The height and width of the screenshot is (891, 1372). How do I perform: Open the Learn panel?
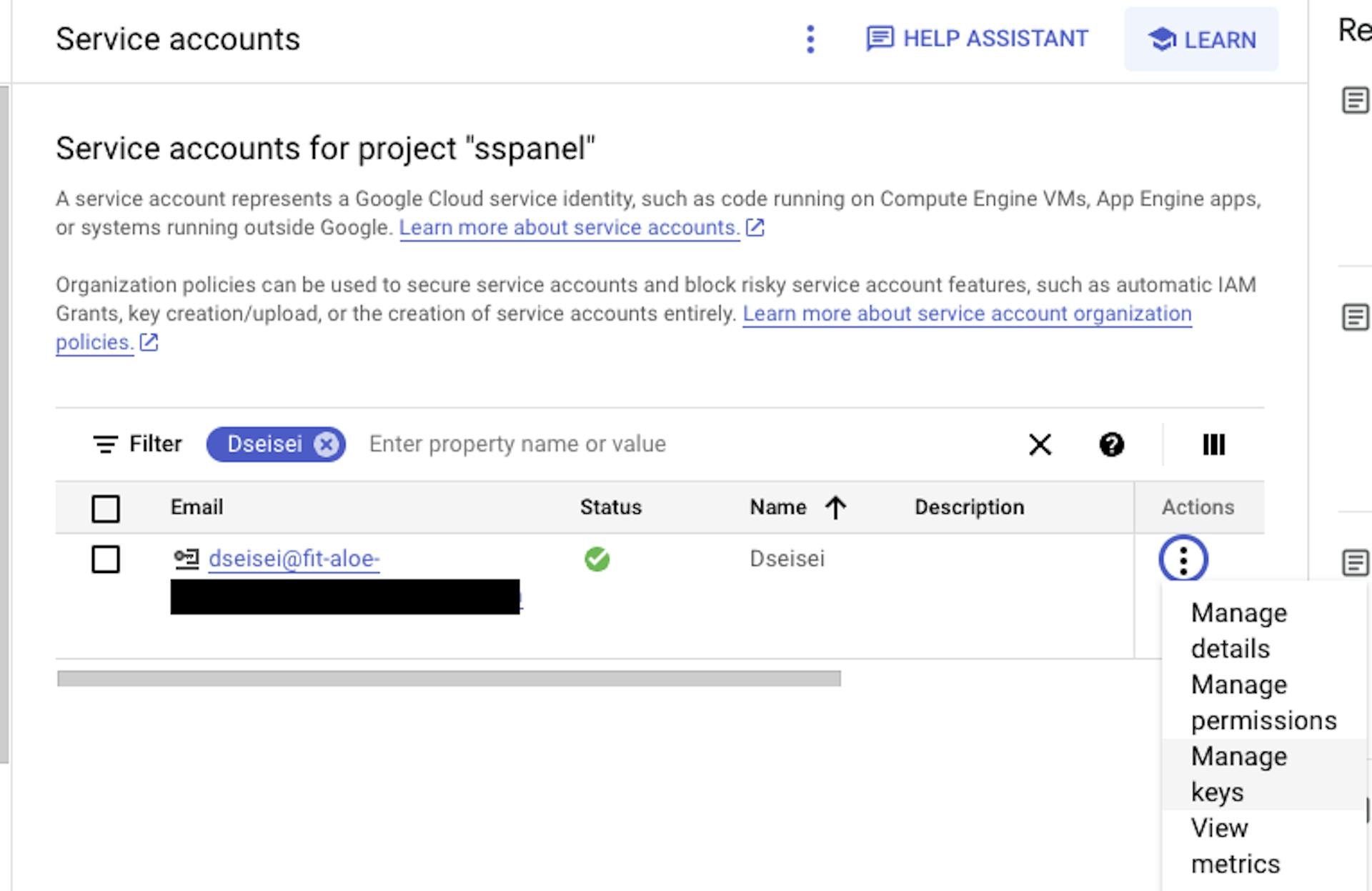click(1201, 40)
